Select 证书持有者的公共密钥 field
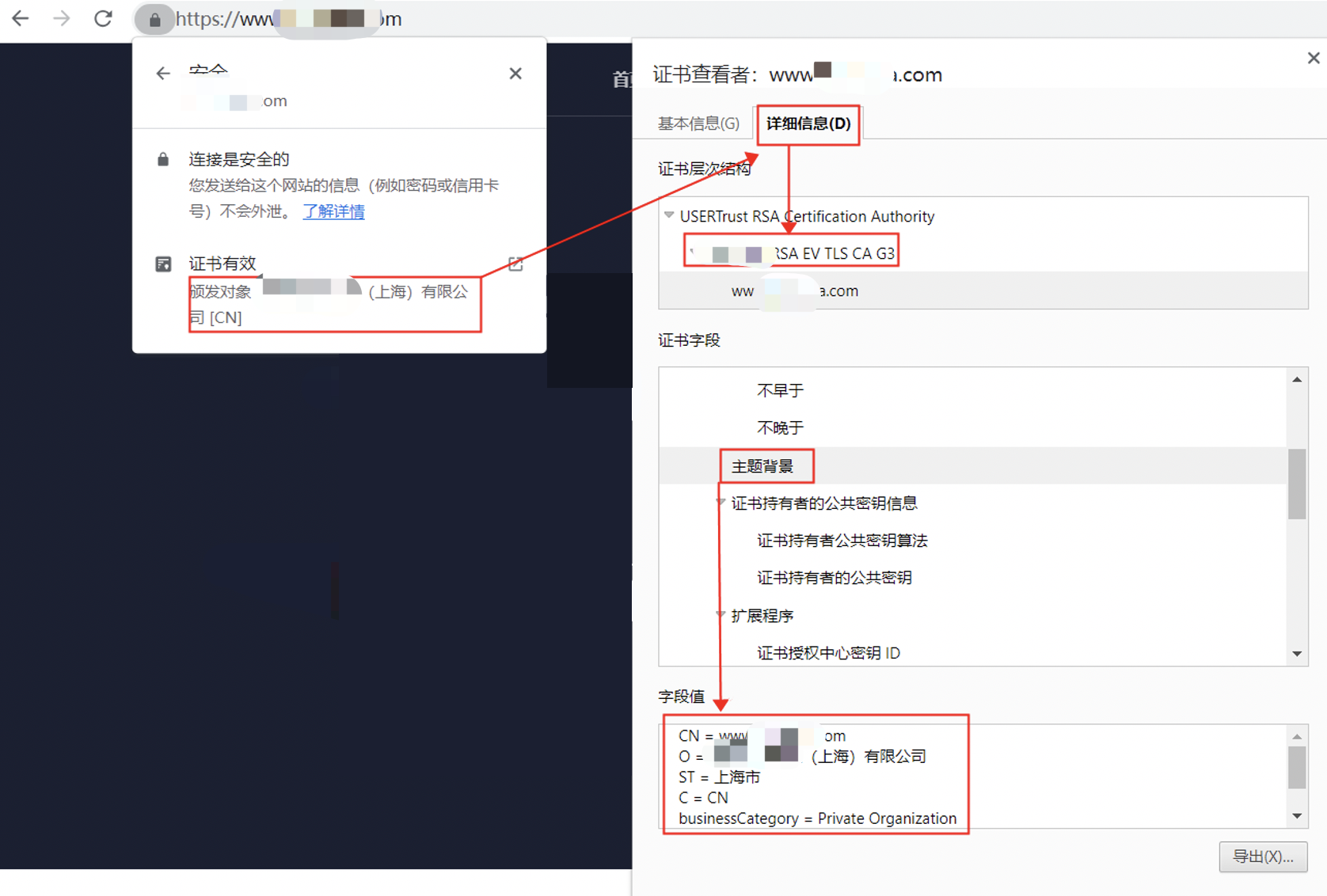Screen dimensions: 1327x896 [x=834, y=578]
